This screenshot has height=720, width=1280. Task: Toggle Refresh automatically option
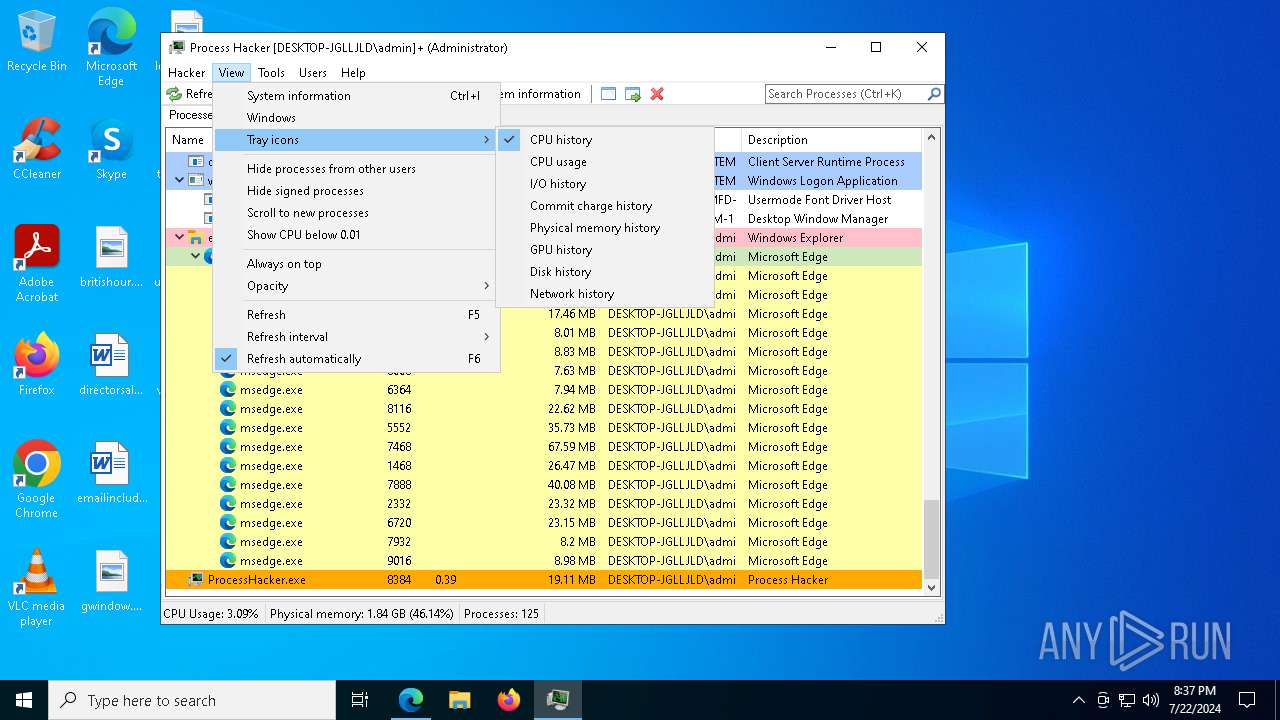click(356, 359)
